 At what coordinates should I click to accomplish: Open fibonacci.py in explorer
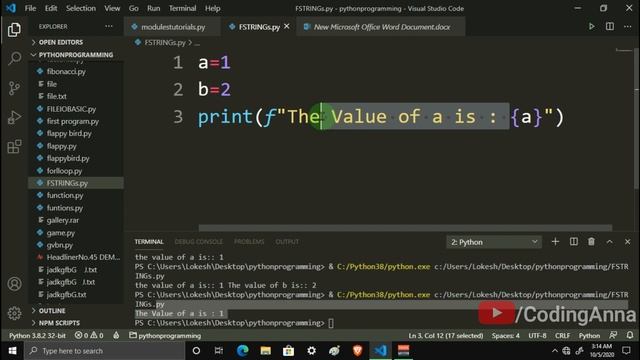[66, 71]
